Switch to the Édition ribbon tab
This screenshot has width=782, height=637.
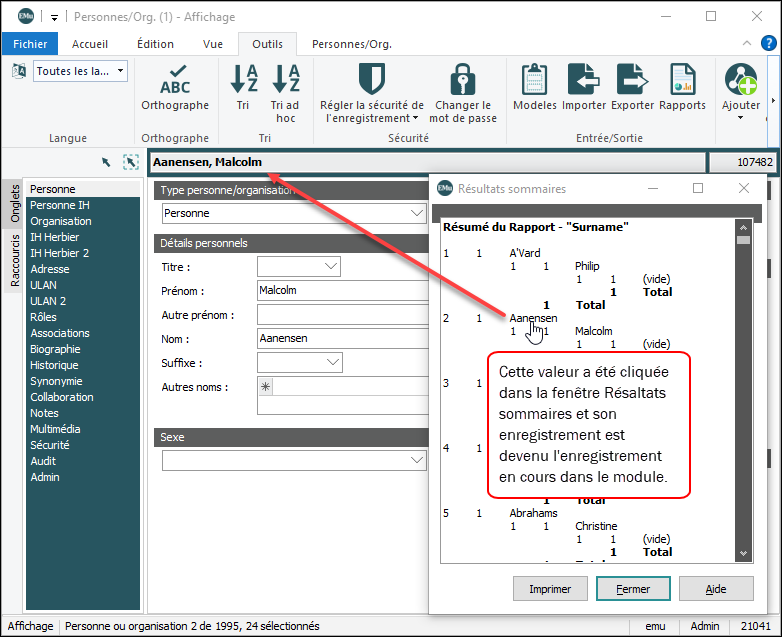[155, 44]
